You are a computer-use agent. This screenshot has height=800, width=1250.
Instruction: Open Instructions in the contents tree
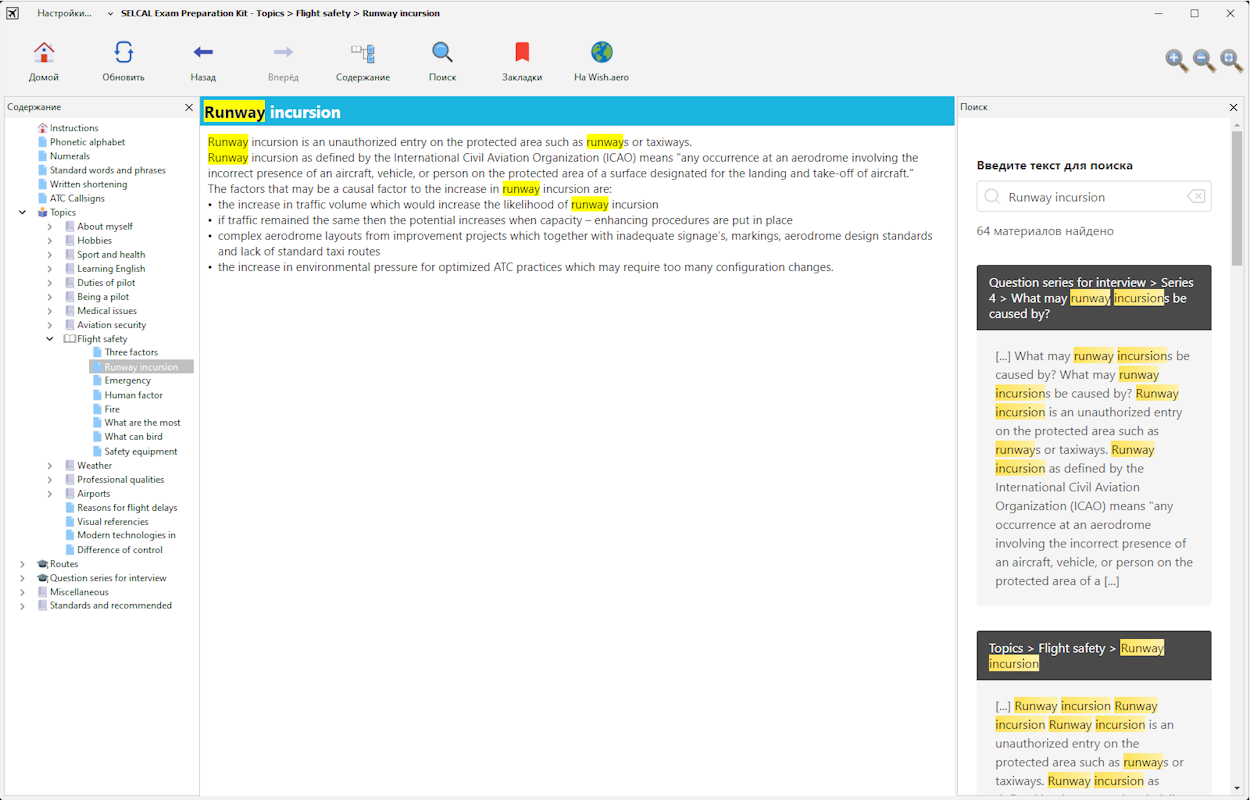click(74, 128)
